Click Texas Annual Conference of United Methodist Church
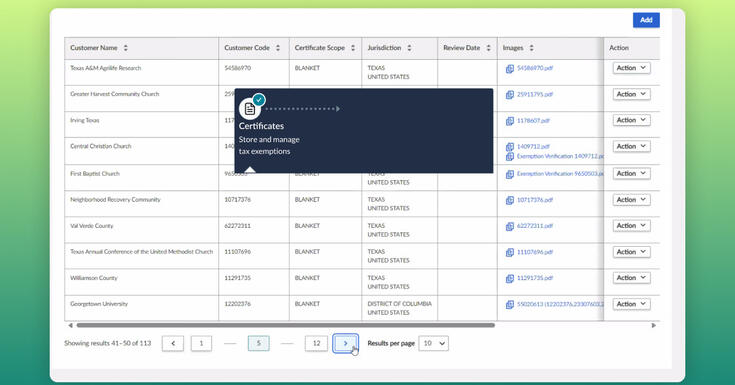 click(142, 252)
